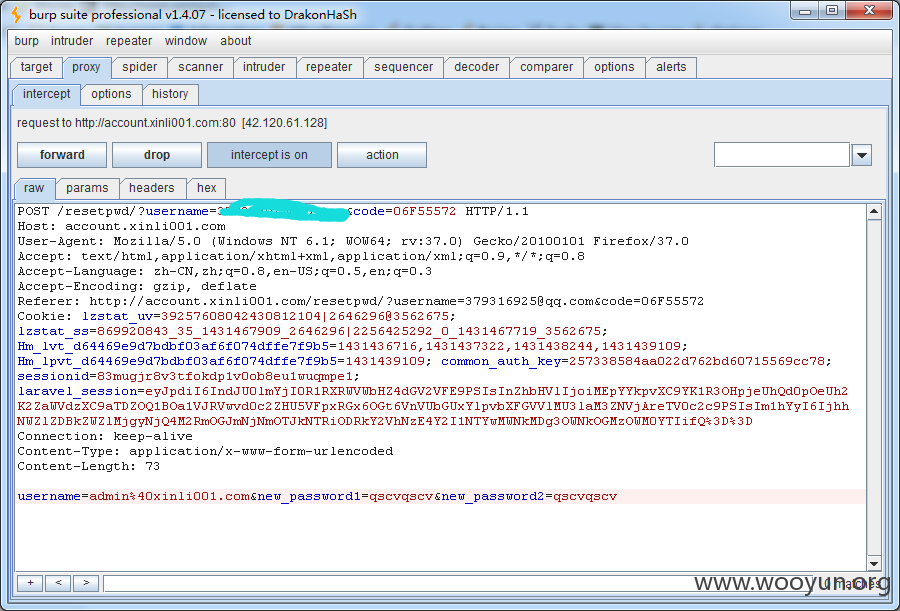This screenshot has width=900, height=611.
Task: Click the username=admin%40xinli001.com body parameter
Action: click(133, 496)
